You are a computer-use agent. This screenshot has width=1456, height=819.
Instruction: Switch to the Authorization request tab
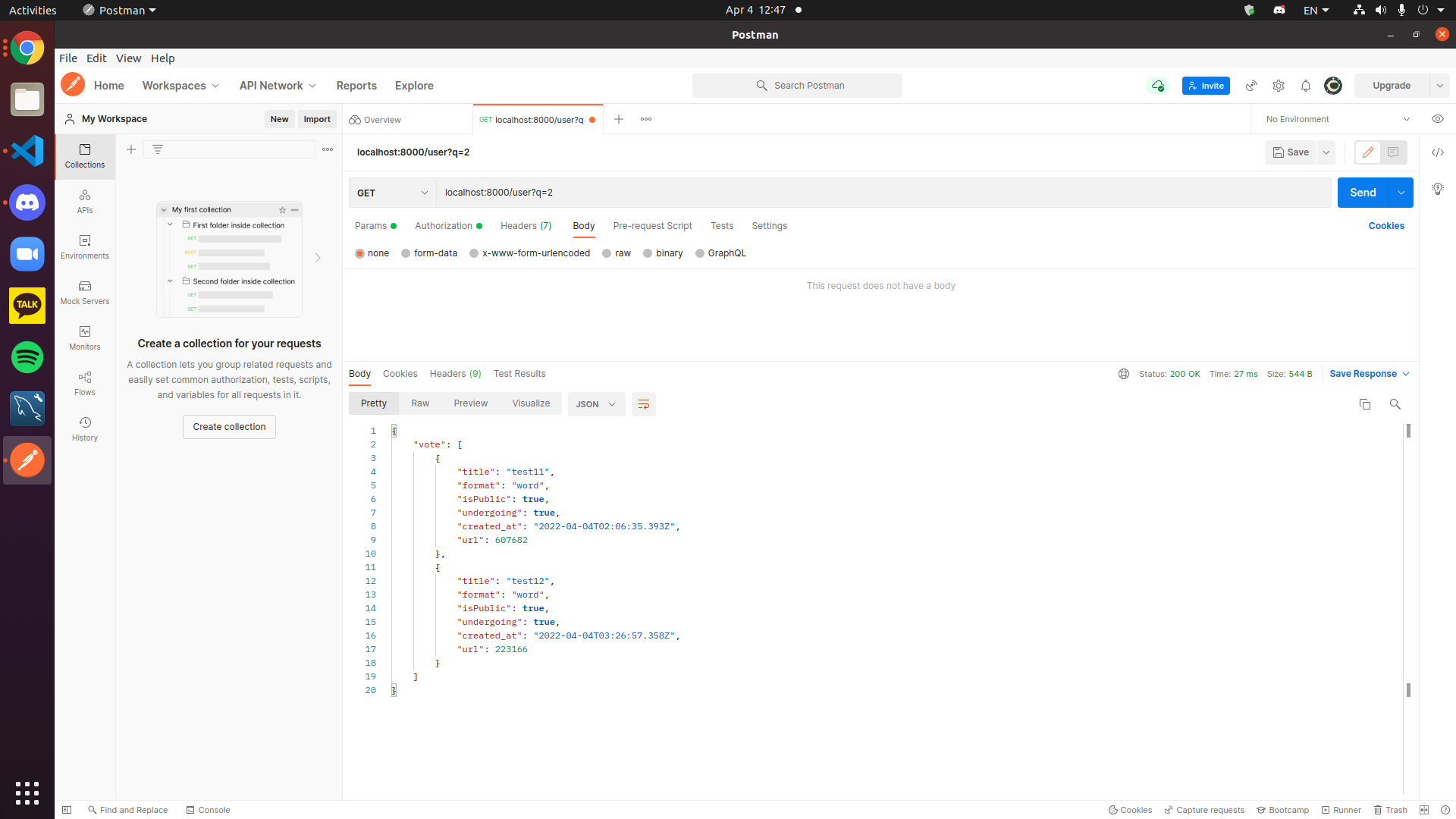(448, 226)
